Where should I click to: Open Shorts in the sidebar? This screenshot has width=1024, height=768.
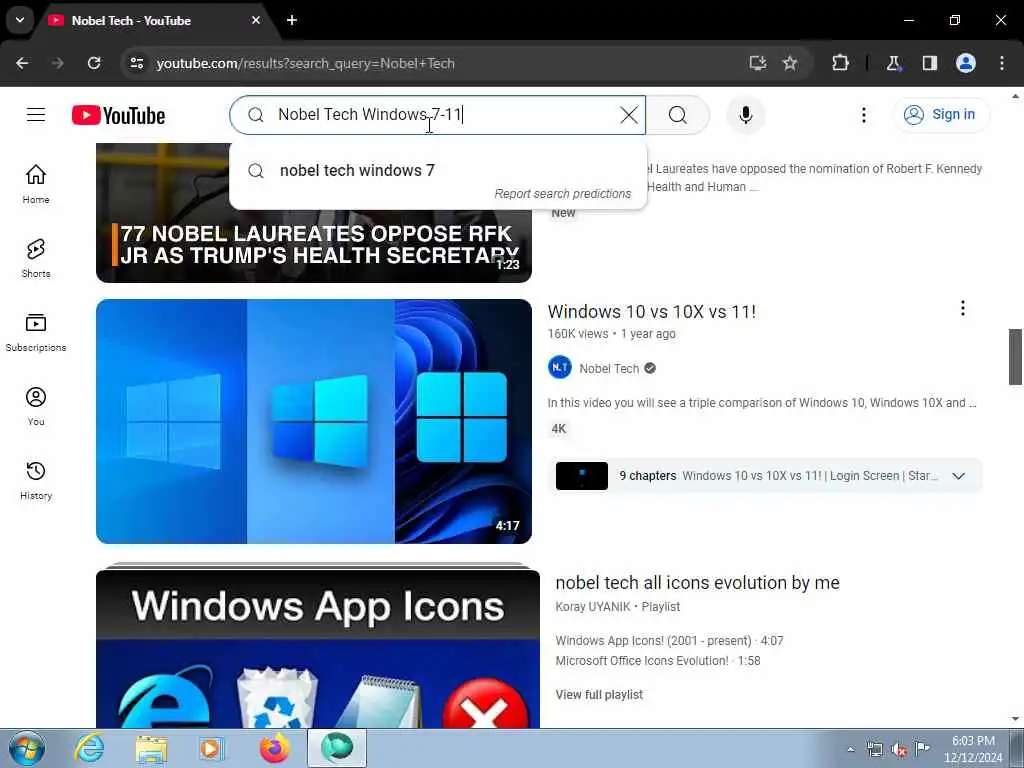tap(36, 258)
